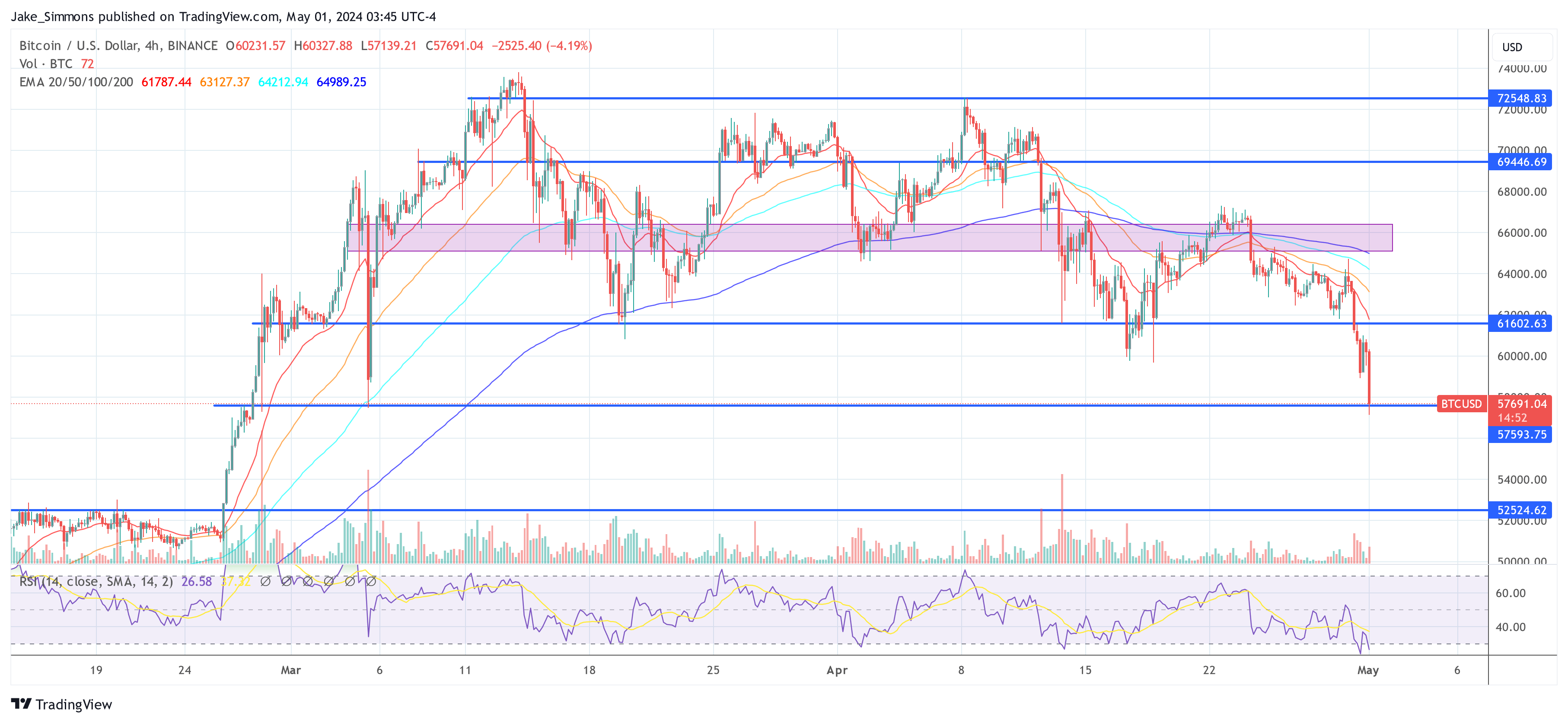
Task: Click the 68000.00 price axis label
Action: 1522,192
